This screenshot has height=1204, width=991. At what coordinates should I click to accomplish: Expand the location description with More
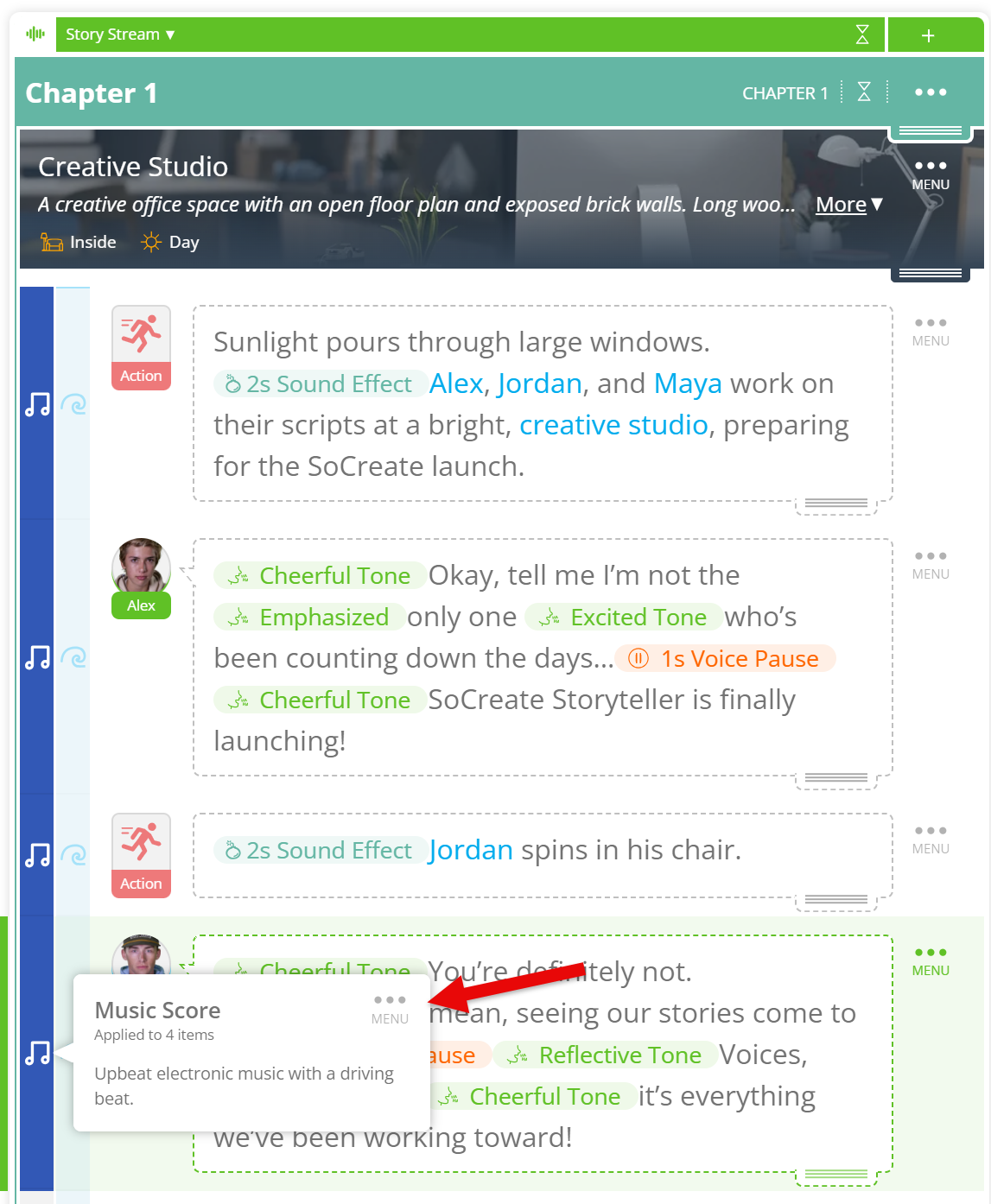point(849,205)
